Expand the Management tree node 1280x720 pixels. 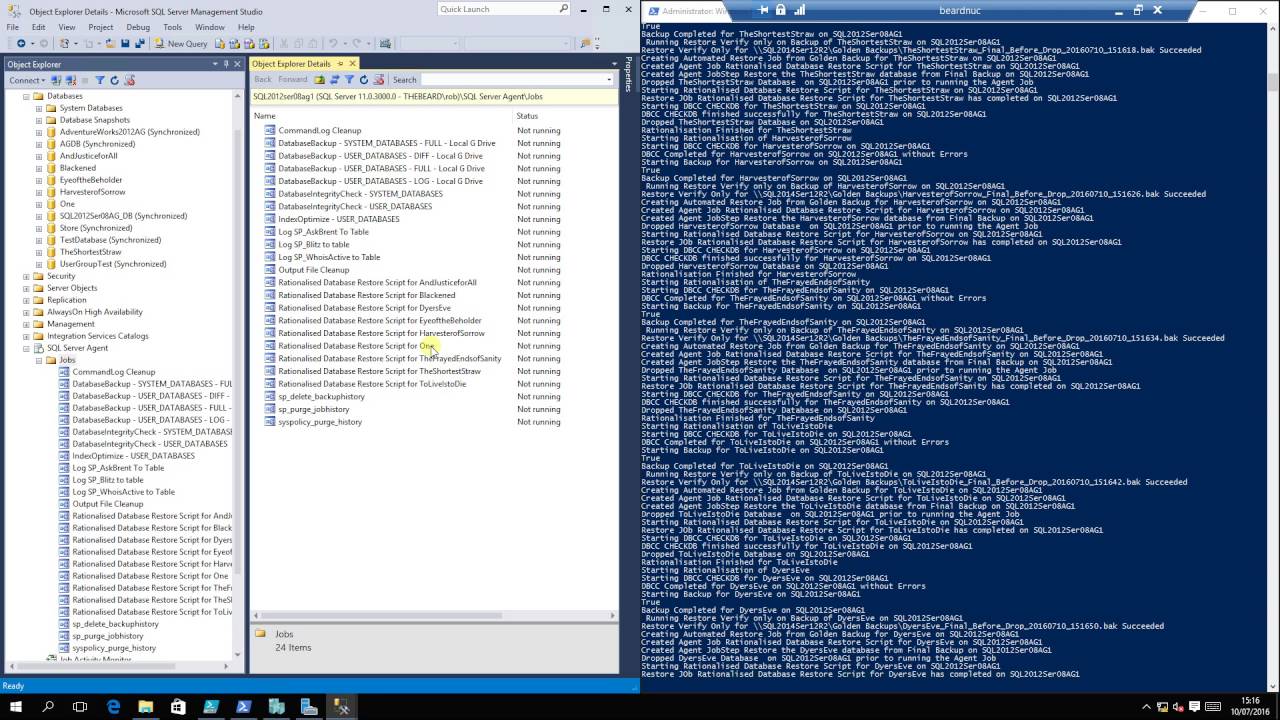26,324
